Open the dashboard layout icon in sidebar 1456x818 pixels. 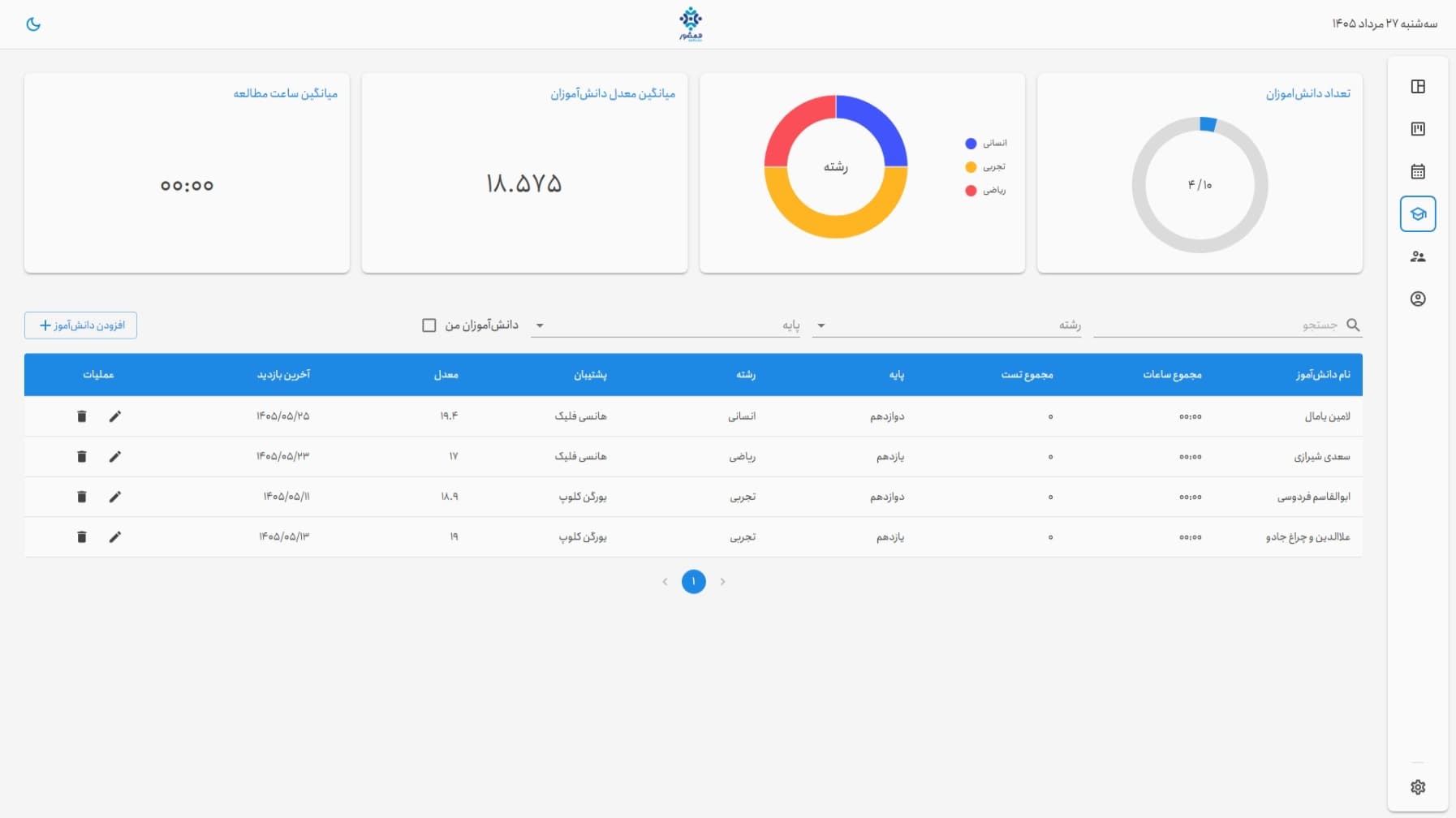pyautogui.click(x=1418, y=86)
